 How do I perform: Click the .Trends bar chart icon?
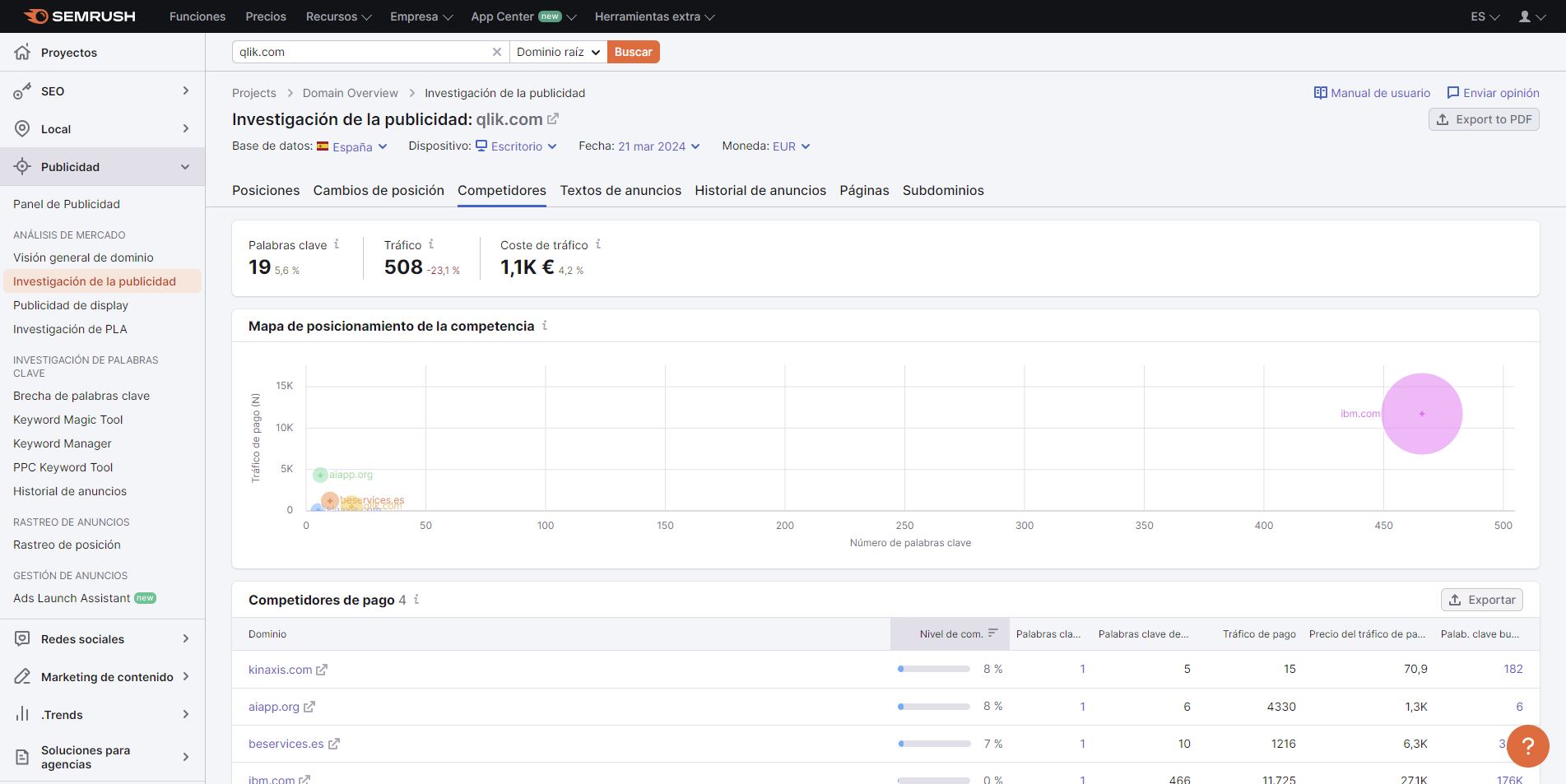22,714
